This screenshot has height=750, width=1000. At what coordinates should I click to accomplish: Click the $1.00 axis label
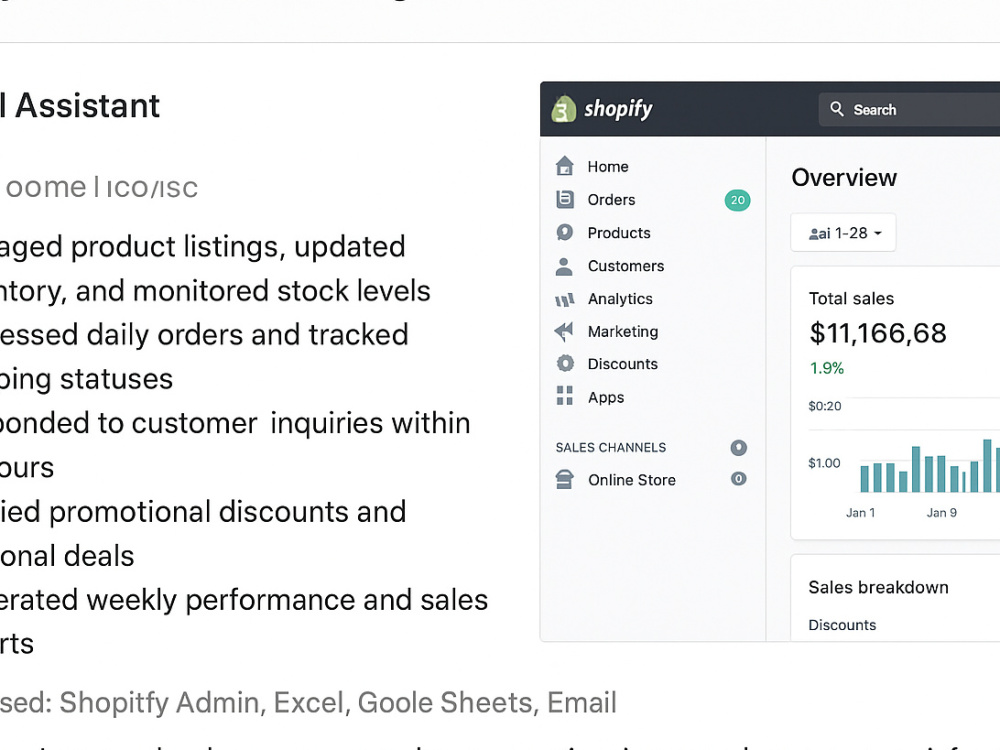824,463
